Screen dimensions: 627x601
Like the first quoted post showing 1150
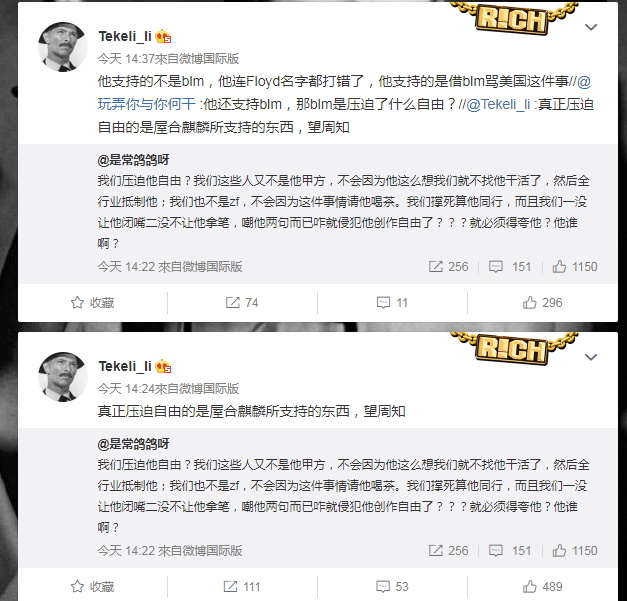(x=575, y=267)
